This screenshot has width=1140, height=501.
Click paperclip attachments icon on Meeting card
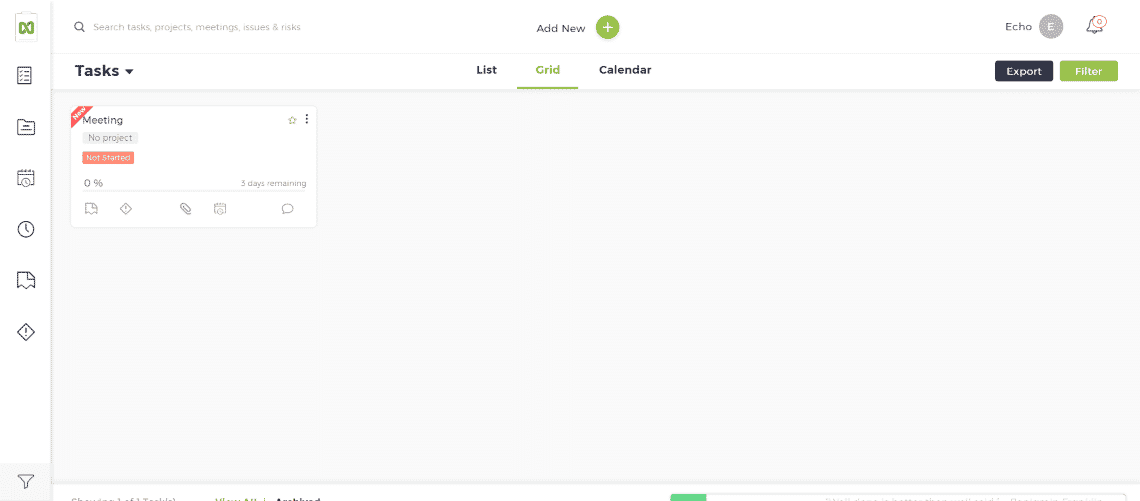coord(185,209)
